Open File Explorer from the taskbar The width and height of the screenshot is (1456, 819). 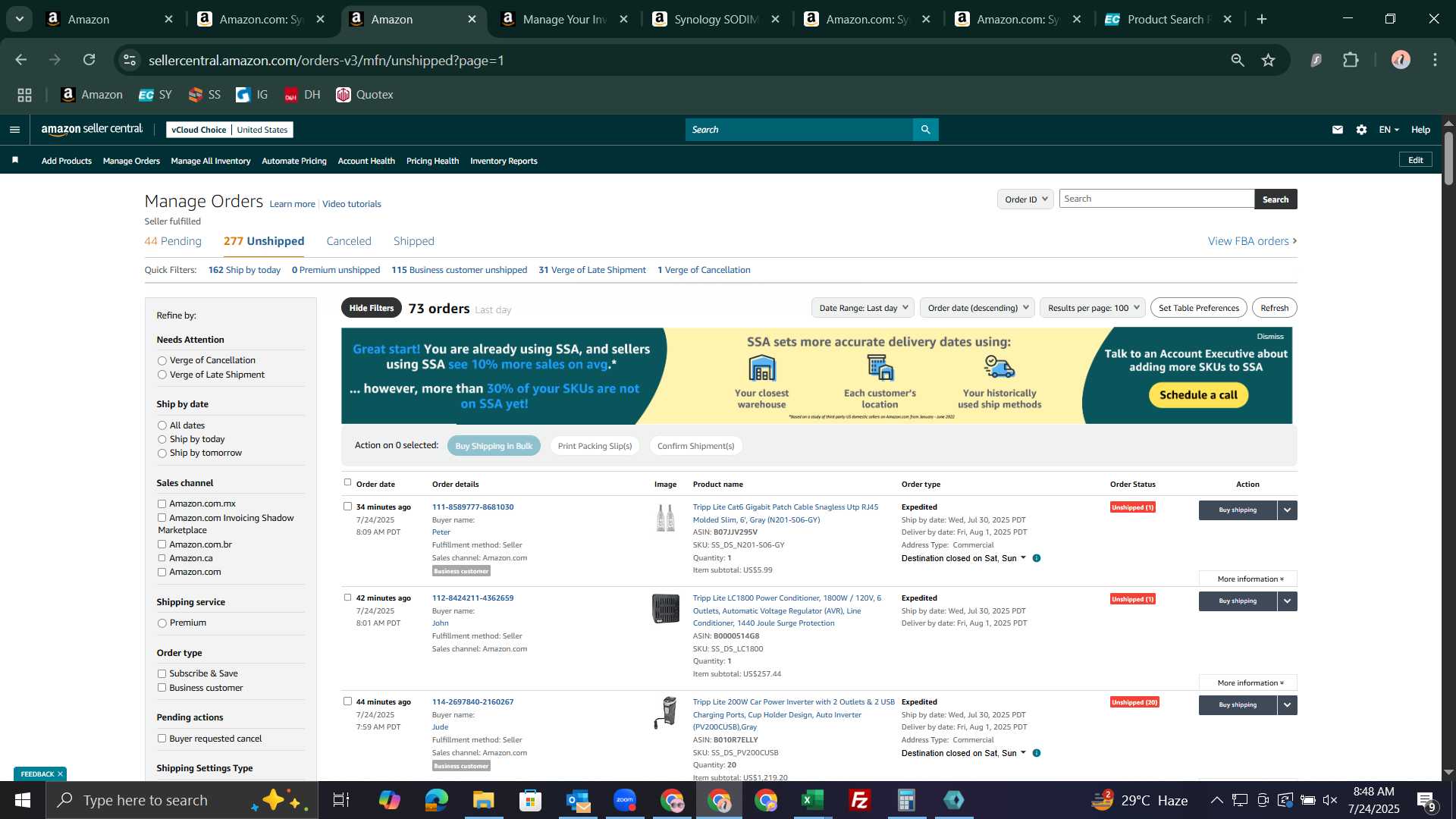click(484, 800)
